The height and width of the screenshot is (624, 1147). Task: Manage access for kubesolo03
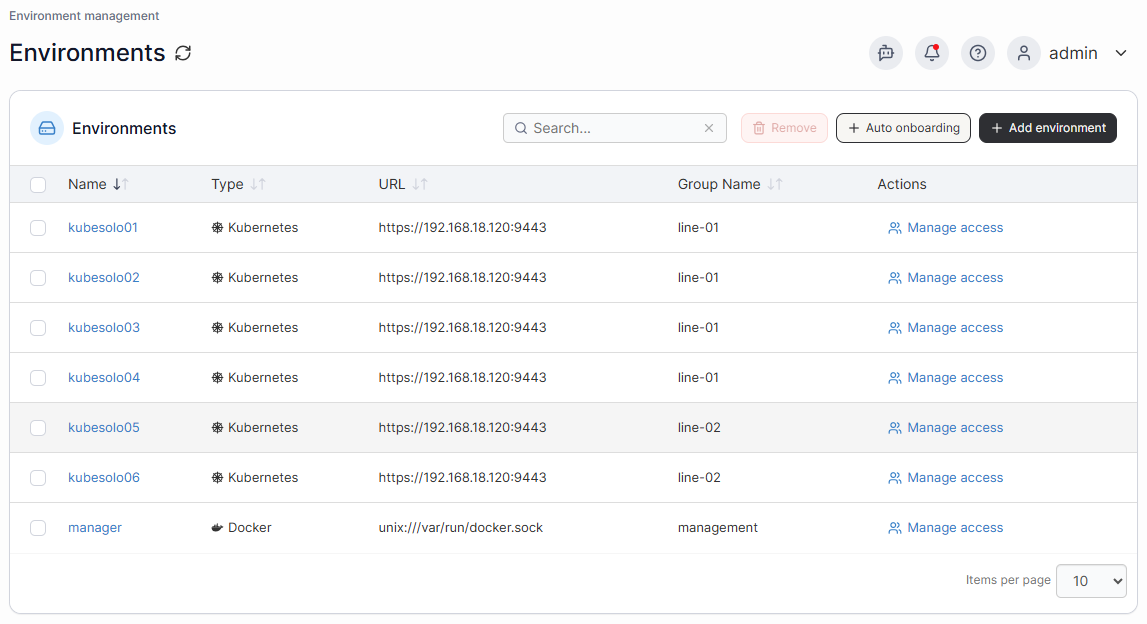coord(945,328)
